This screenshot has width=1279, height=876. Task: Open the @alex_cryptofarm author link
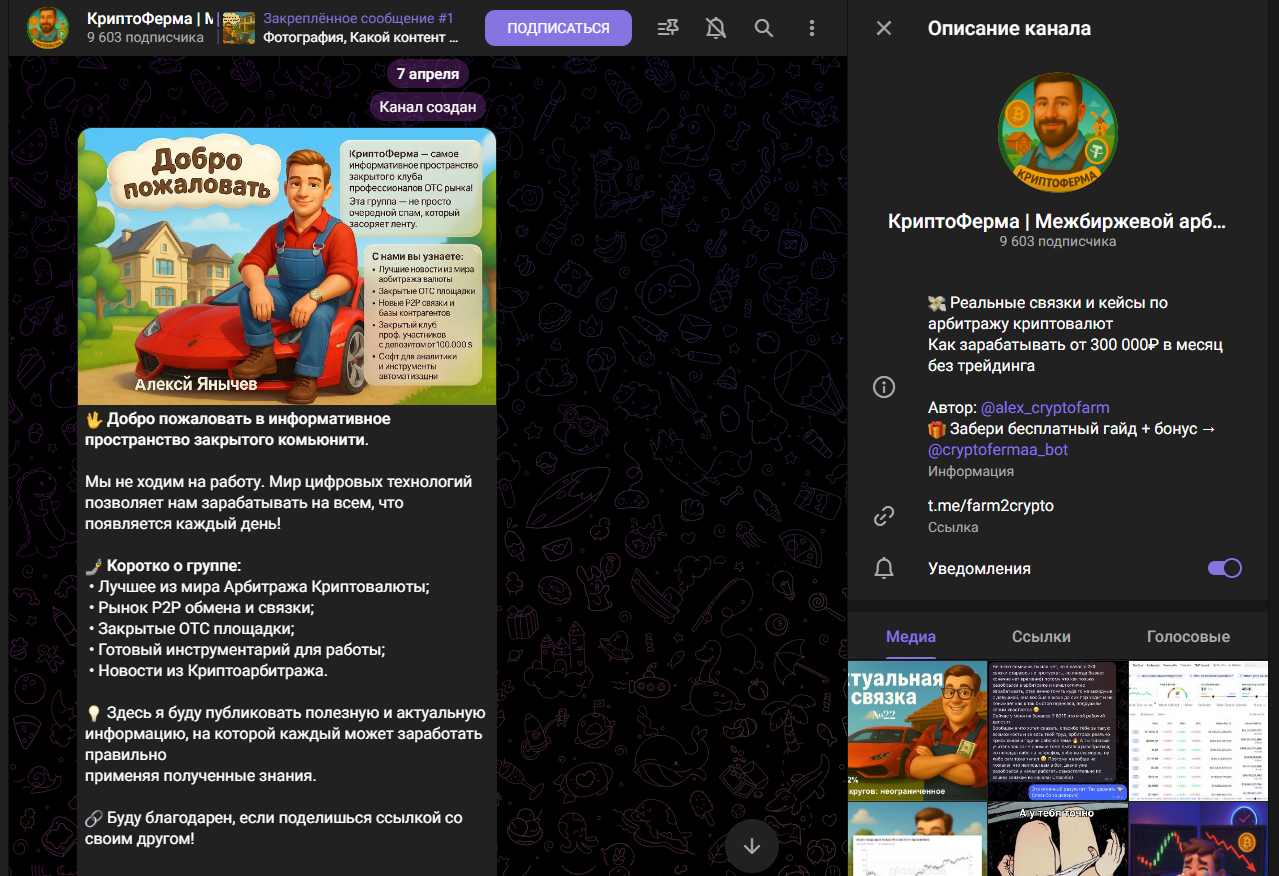(1045, 408)
